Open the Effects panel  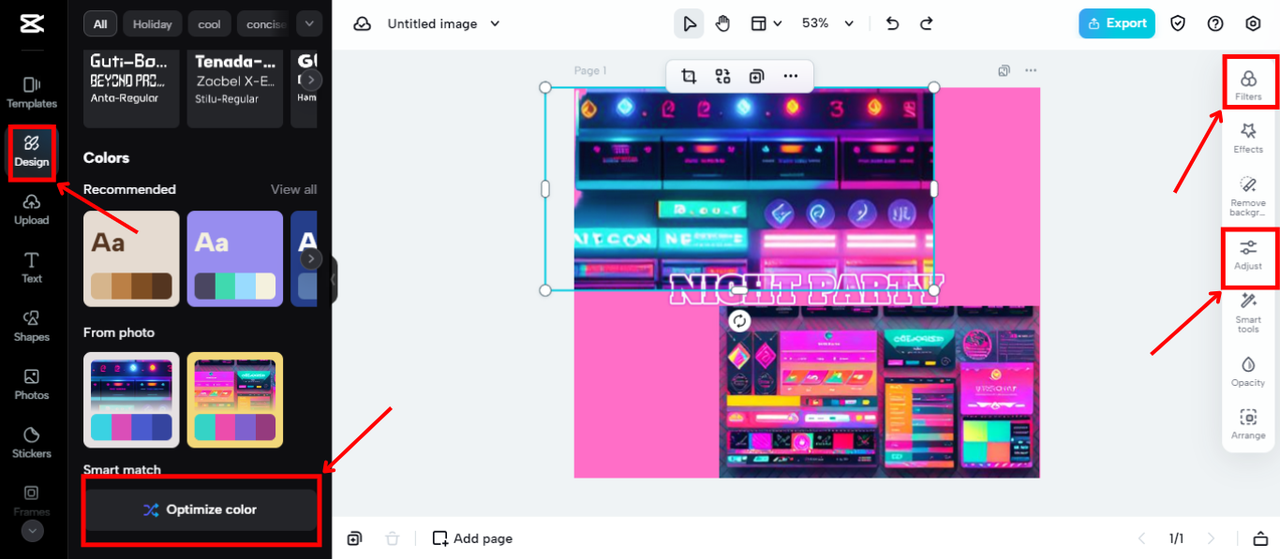[1248, 138]
